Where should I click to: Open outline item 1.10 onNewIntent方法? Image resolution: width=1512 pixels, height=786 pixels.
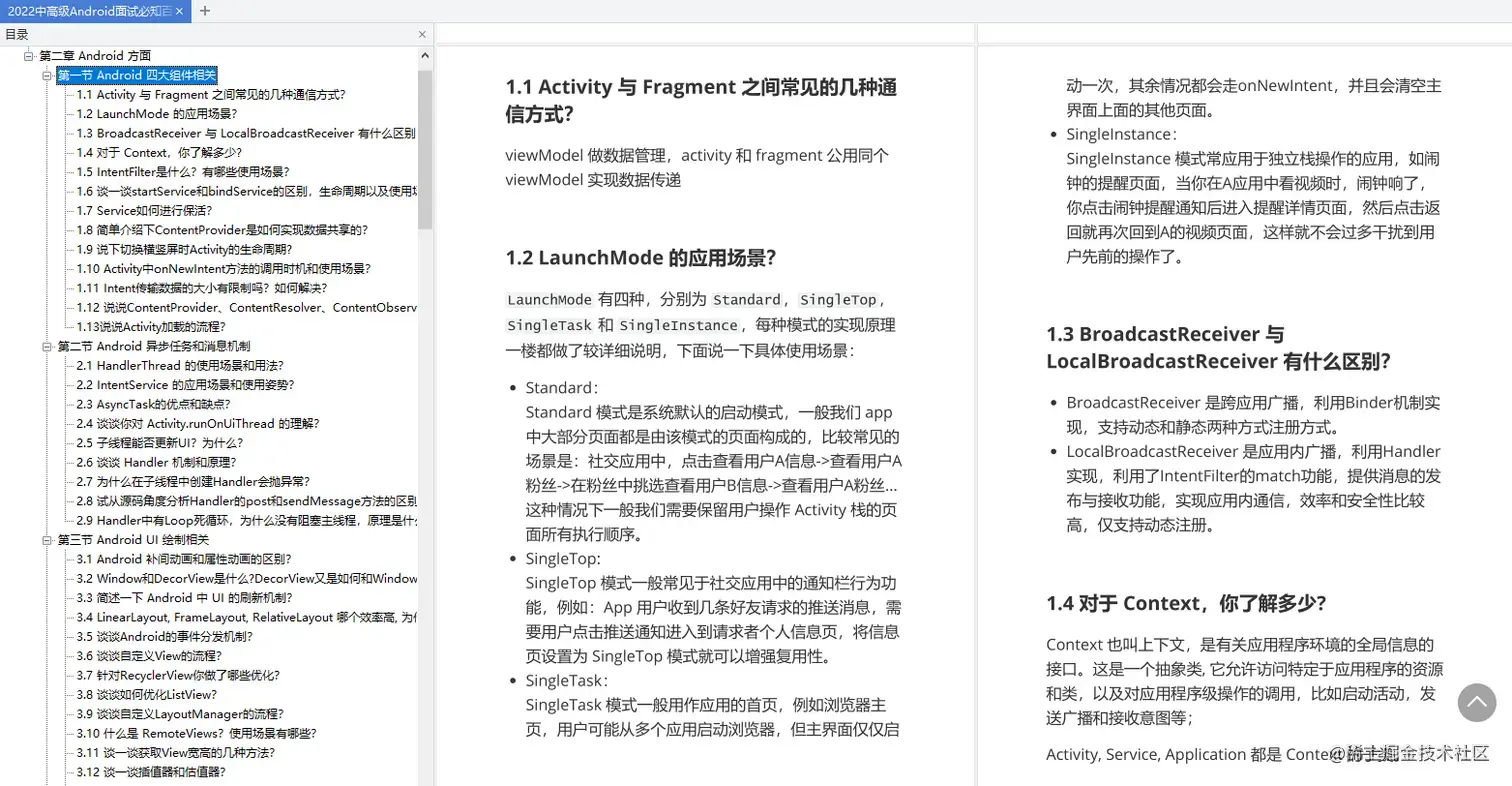223,269
